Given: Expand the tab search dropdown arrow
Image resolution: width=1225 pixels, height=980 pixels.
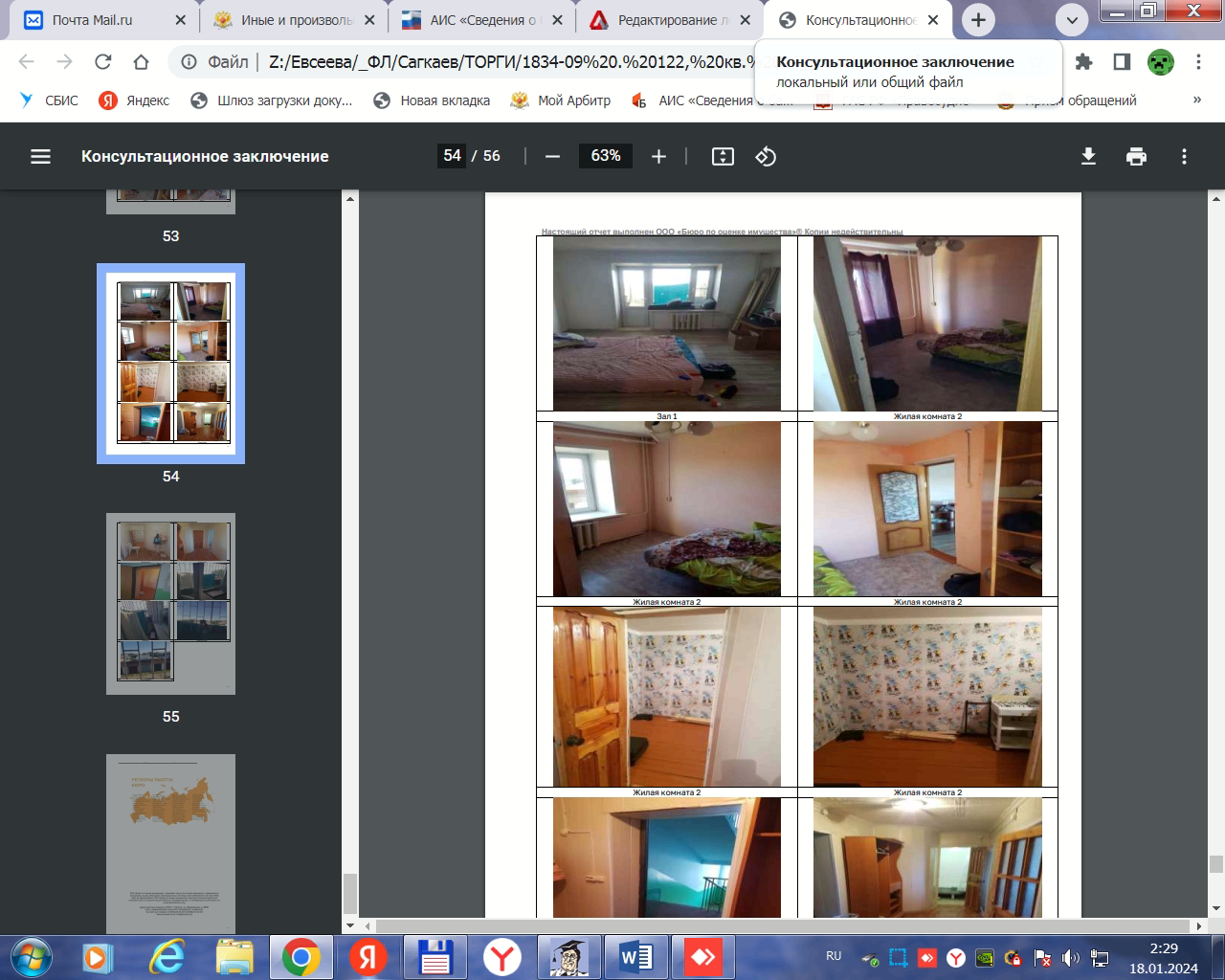Looking at the screenshot, I should [x=1072, y=19].
